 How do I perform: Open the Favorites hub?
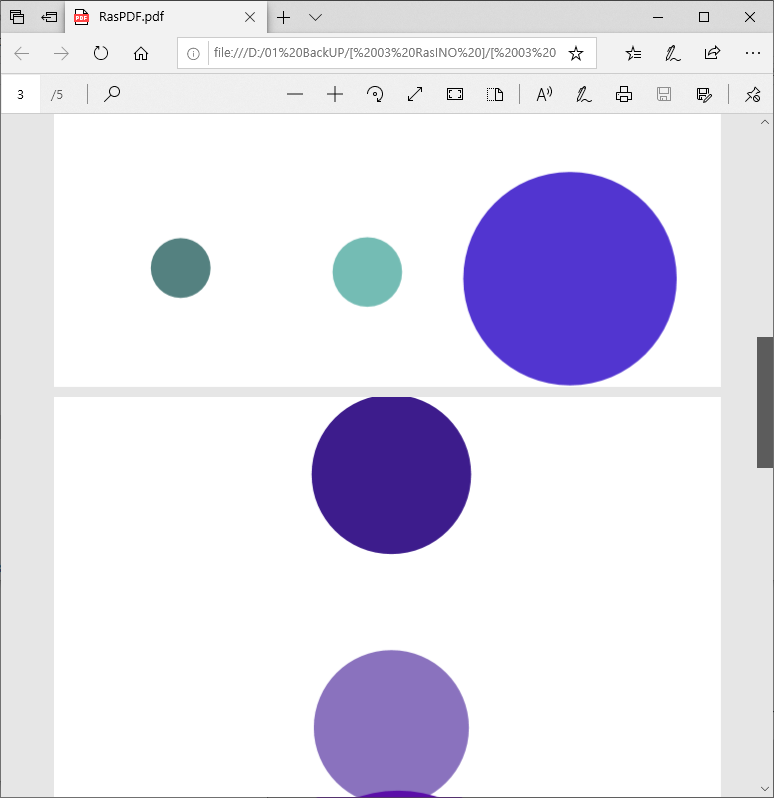[x=634, y=53]
